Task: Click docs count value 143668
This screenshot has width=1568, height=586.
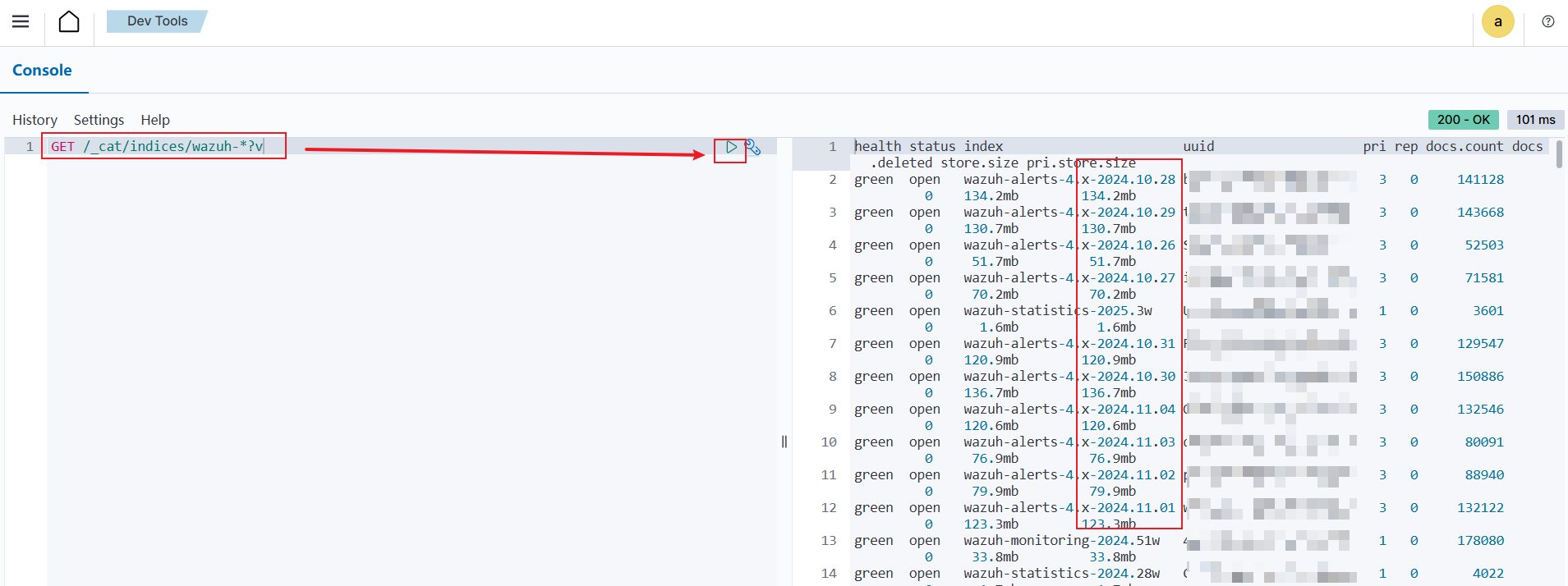Action: [x=1480, y=212]
